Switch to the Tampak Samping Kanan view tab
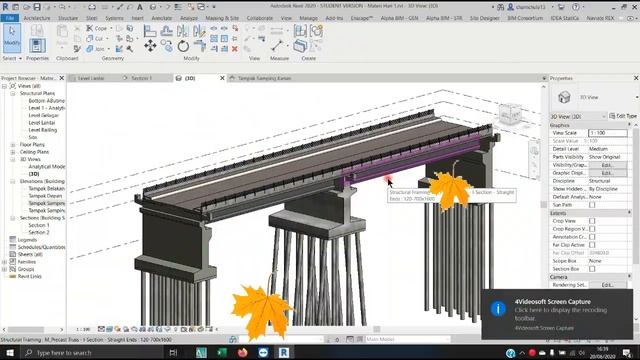 coord(264,78)
